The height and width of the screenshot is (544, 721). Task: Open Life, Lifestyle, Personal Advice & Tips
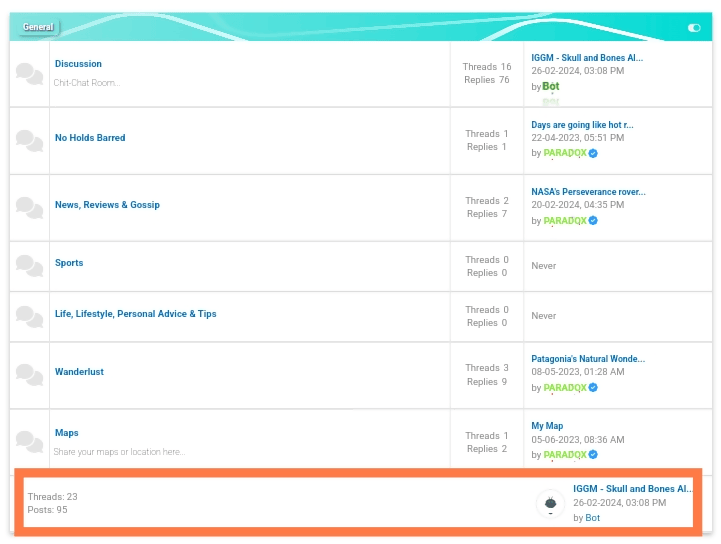pyautogui.click(x=135, y=314)
